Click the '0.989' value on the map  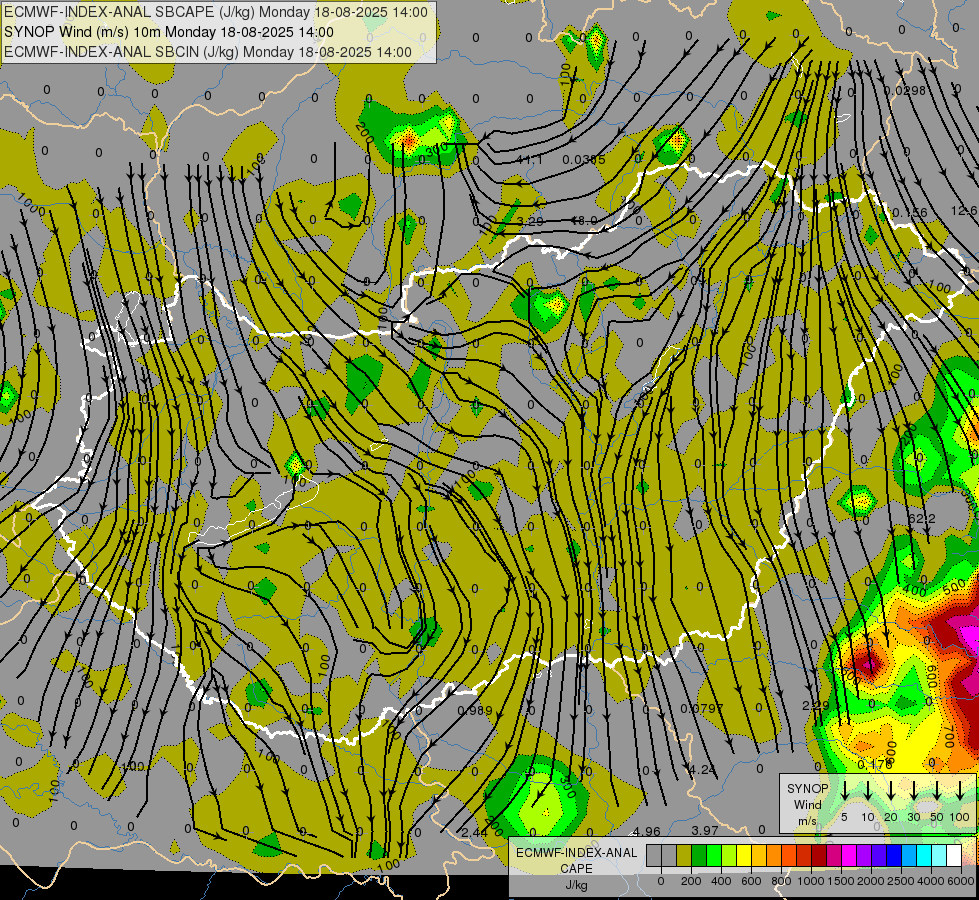(475, 711)
